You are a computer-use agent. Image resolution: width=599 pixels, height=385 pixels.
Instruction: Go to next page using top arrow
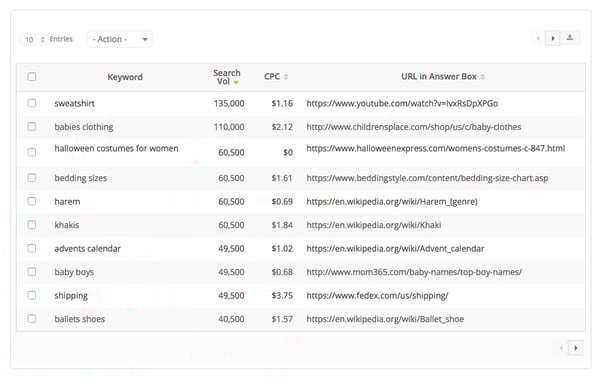(x=552, y=38)
